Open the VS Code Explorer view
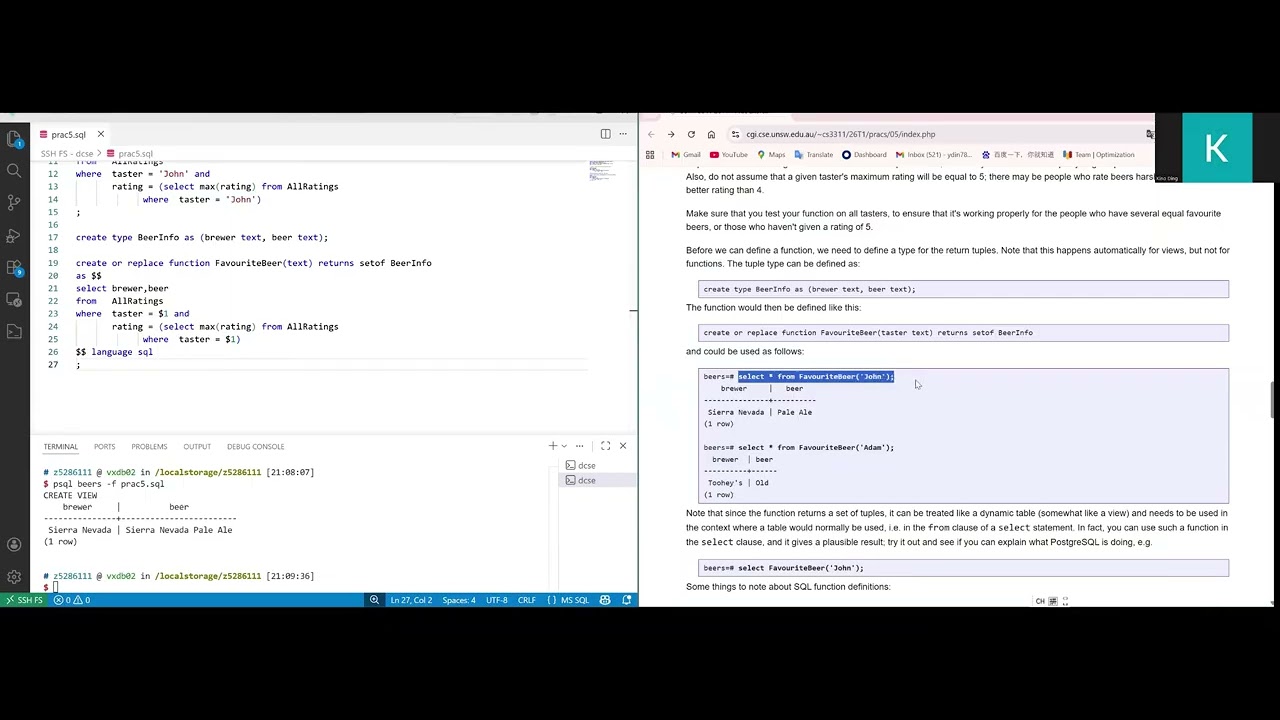The width and height of the screenshot is (1280, 720). 14,139
